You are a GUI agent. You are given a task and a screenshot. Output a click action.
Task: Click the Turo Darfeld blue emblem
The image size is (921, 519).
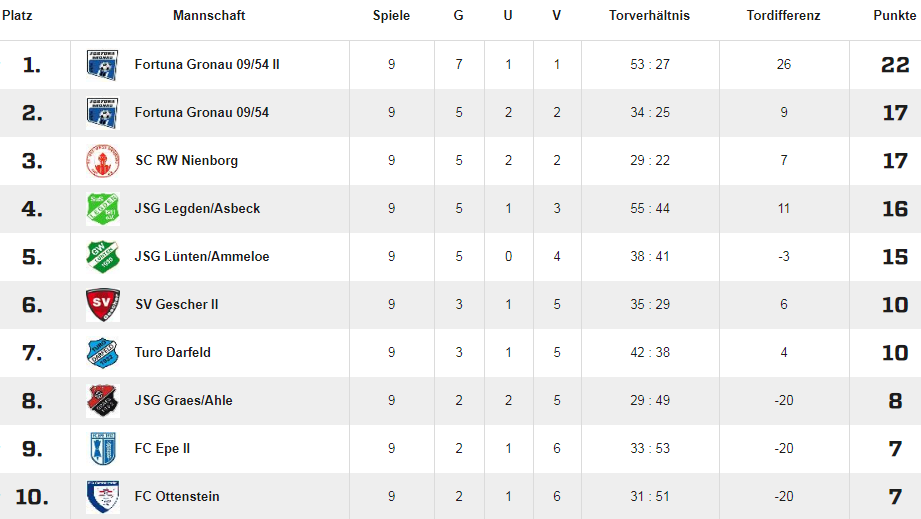click(103, 353)
